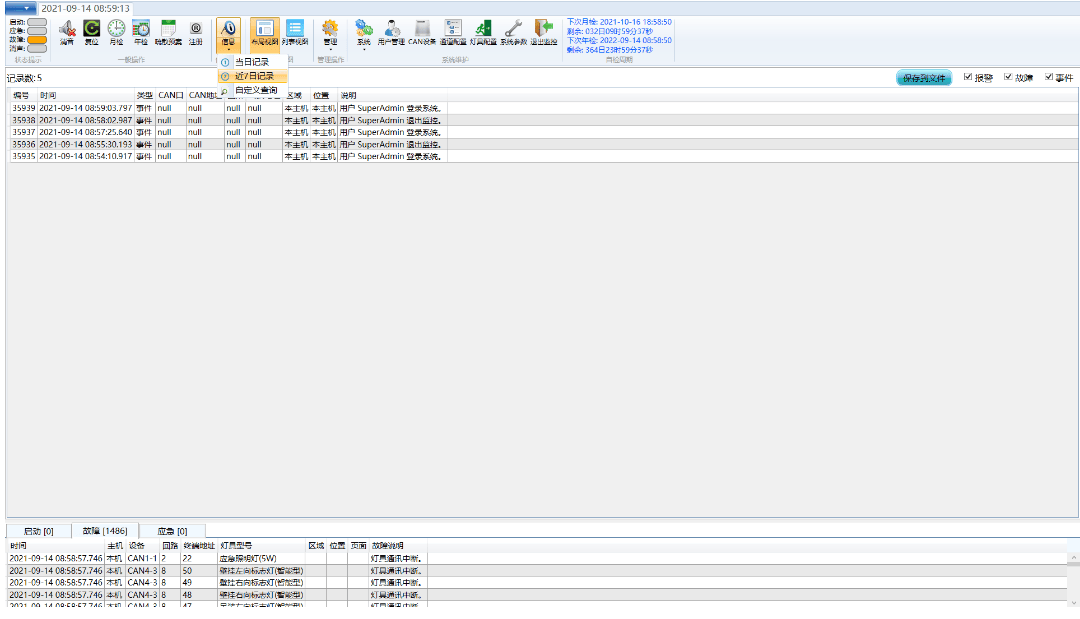
Task: Toggle the 故障 fault checkbox
Action: (x=1008, y=77)
